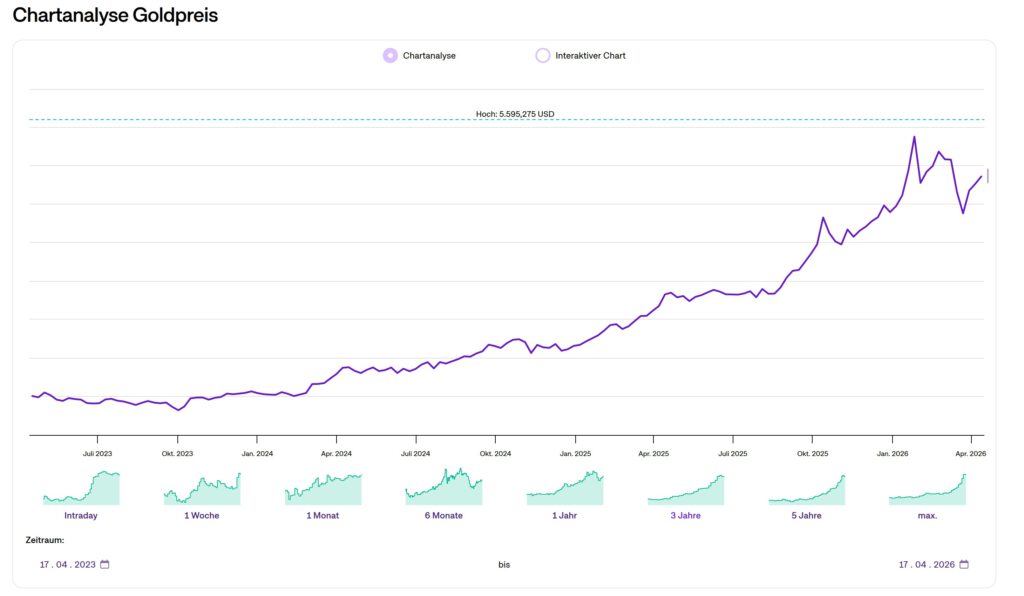Image resolution: width=1024 pixels, height=596 pixels.
Task: Edit the end date field 17.04.2026
Action: click(926, 564)
